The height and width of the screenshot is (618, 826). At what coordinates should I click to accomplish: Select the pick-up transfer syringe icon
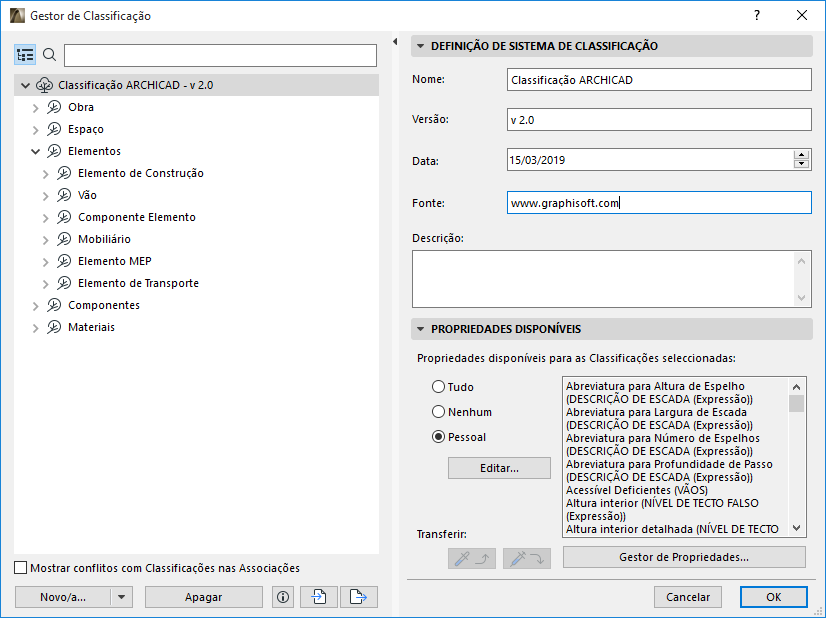pyautogui.click(x=471, y=558)
